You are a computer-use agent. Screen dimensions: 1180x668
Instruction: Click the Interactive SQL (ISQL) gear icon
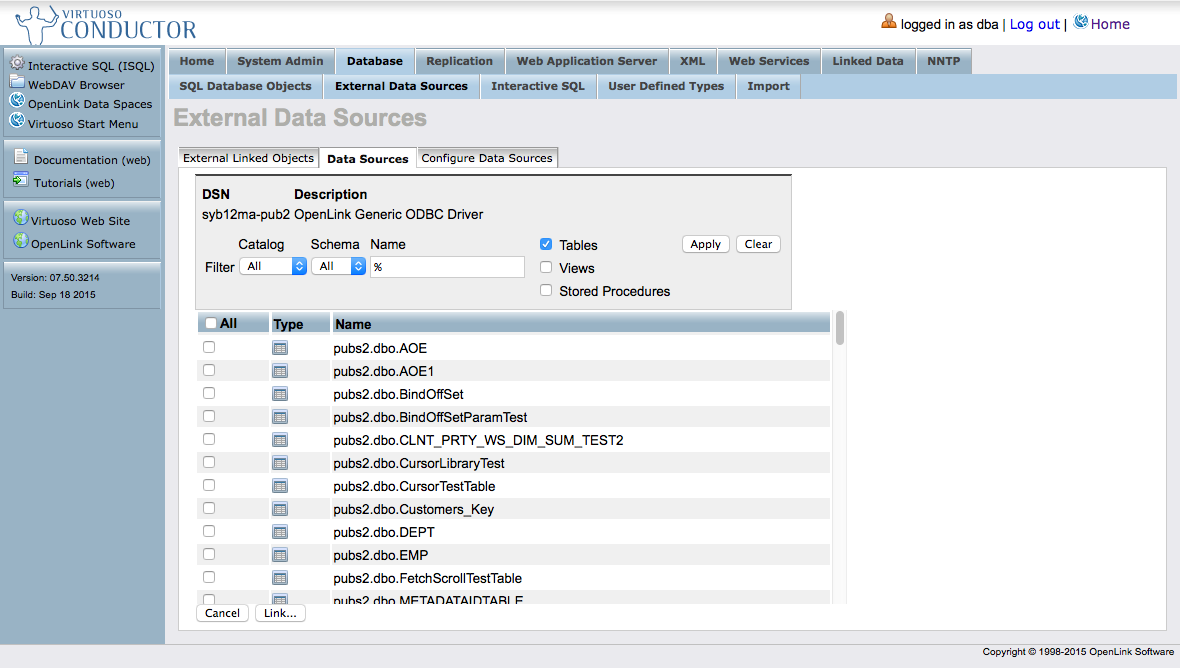[17, 63]
